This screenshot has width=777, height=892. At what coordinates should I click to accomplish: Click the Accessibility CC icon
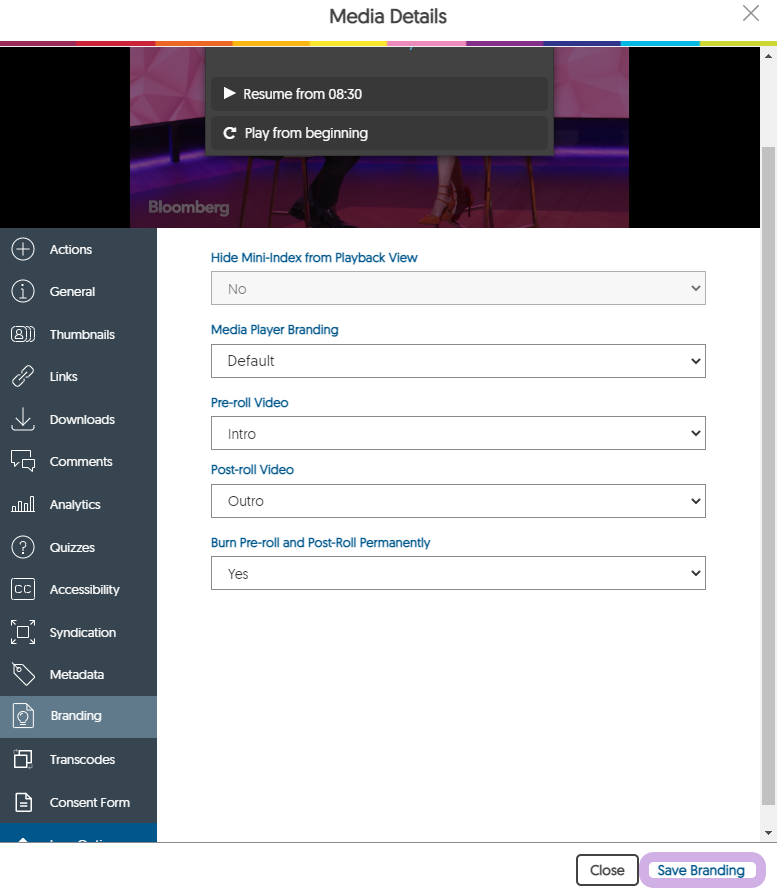[22, 590]
